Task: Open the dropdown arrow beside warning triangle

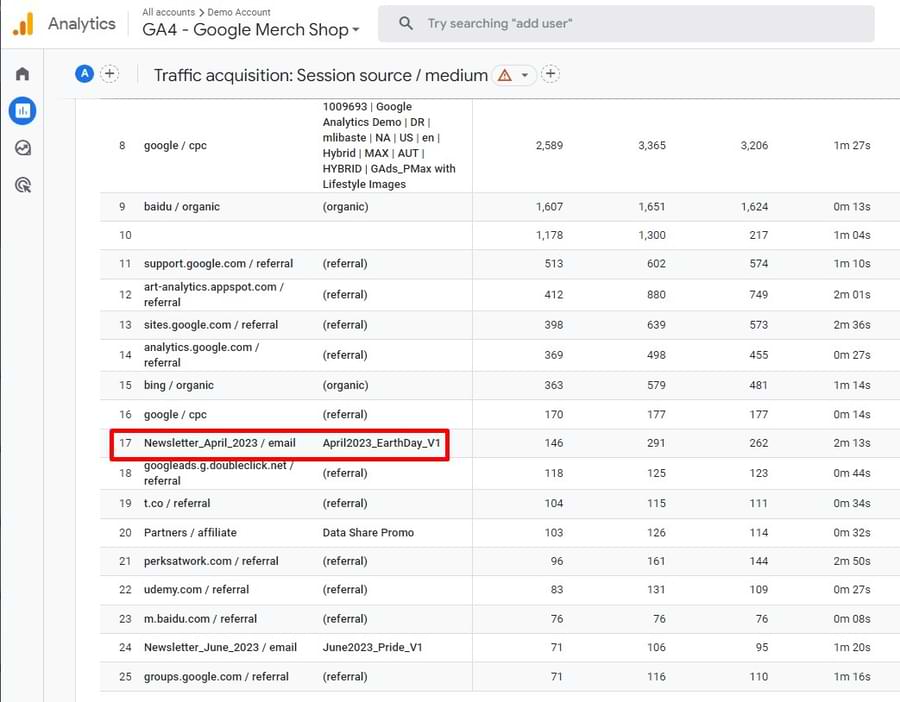Action: coord(525,75)
